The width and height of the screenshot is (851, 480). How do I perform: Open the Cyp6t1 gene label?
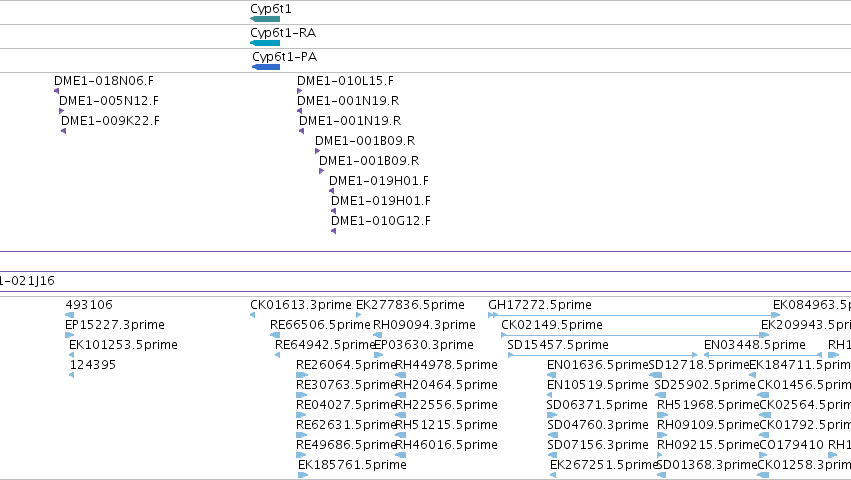pyautogui.click(x=271, y=9)
